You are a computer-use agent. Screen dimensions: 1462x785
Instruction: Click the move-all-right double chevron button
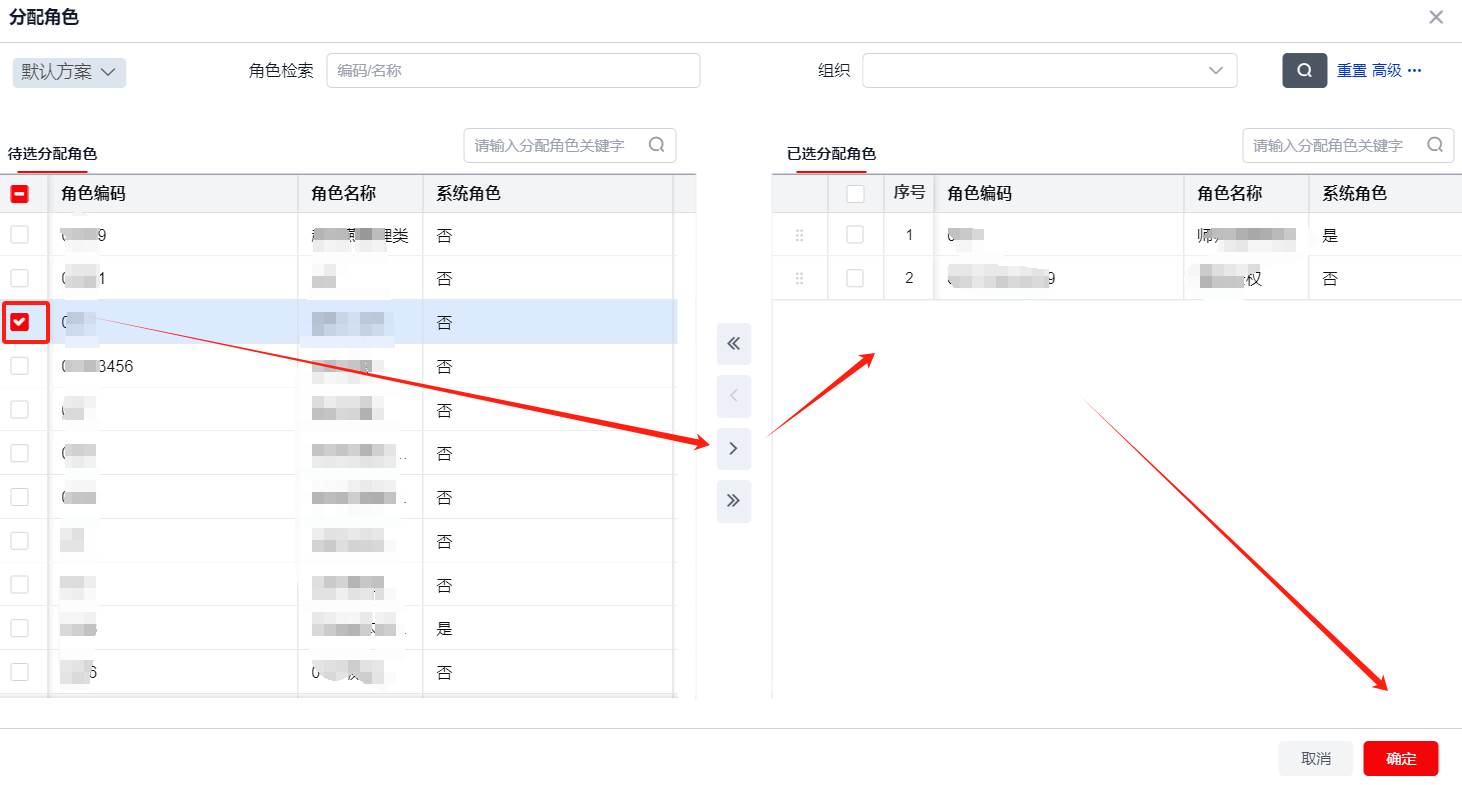[x=733, y=501]
